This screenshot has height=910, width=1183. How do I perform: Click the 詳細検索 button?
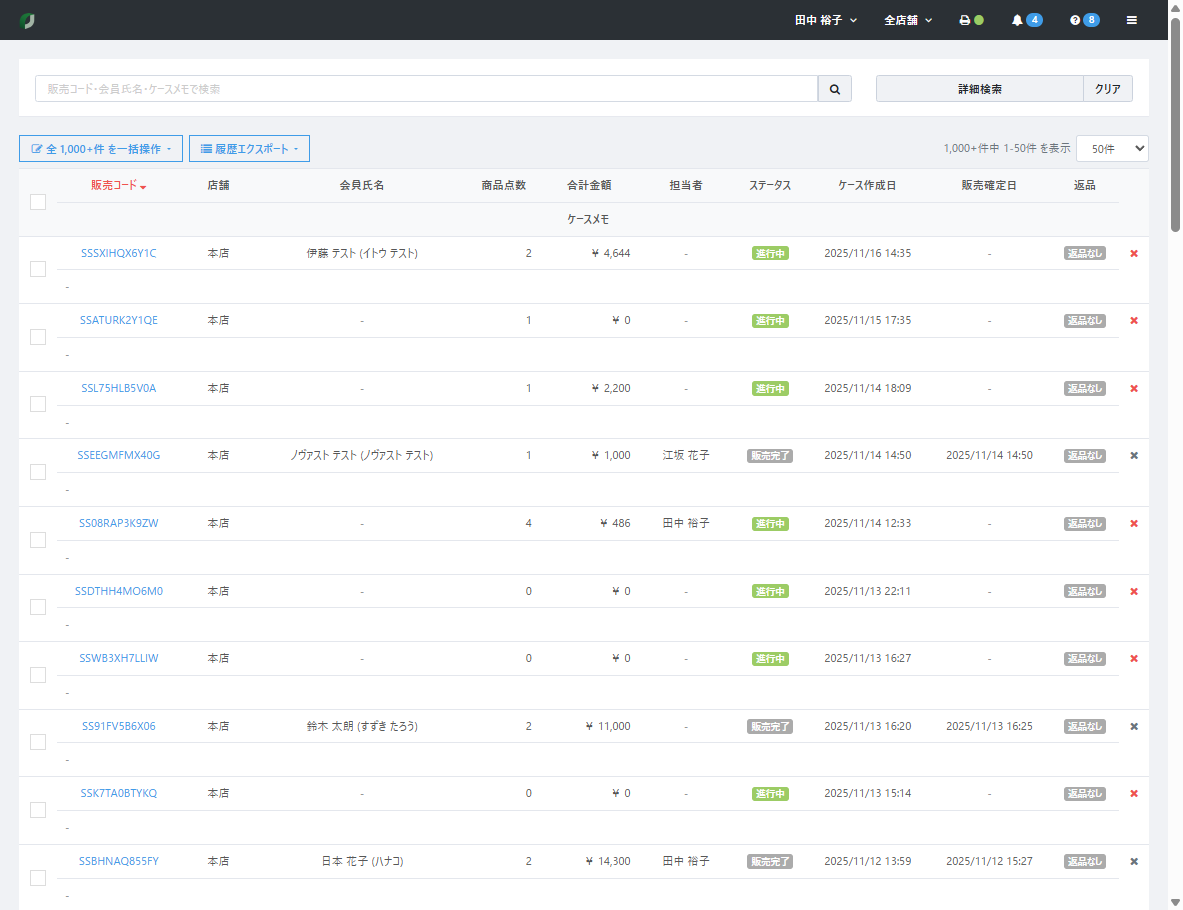tap(979, 89)
